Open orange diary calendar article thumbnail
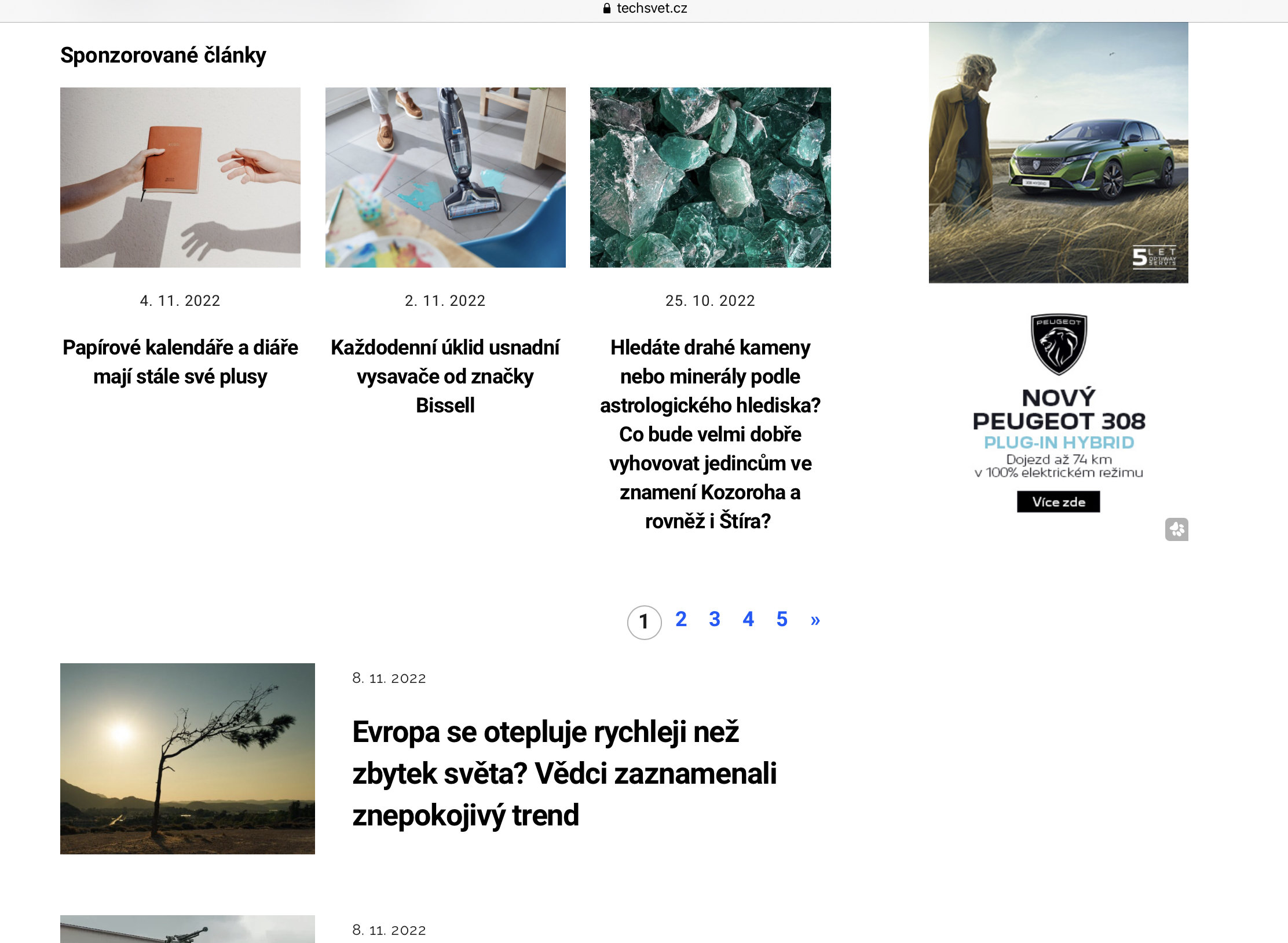Screen dimensions: 1288x943 180,177
